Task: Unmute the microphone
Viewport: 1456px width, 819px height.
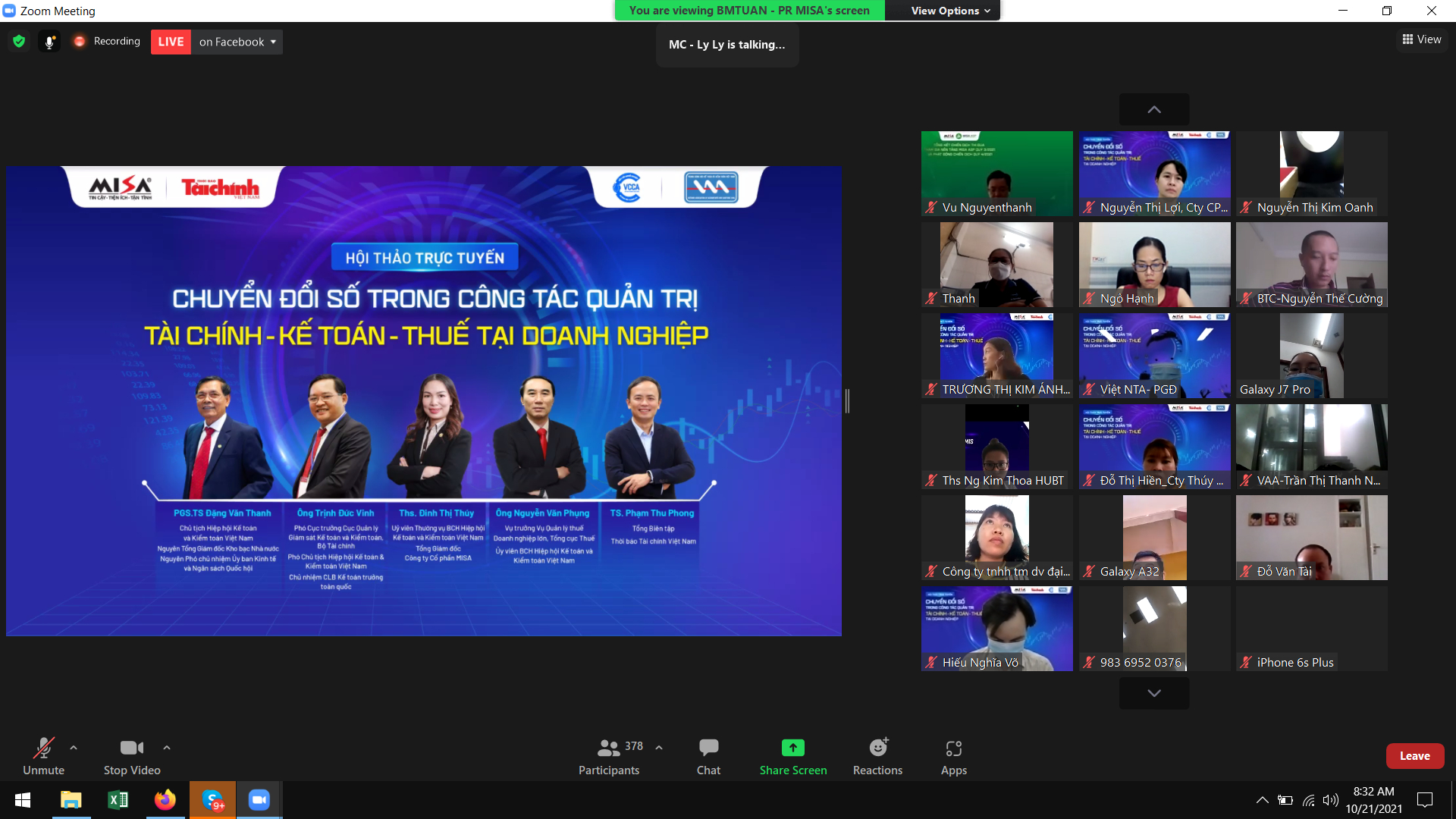Action: 43,757
